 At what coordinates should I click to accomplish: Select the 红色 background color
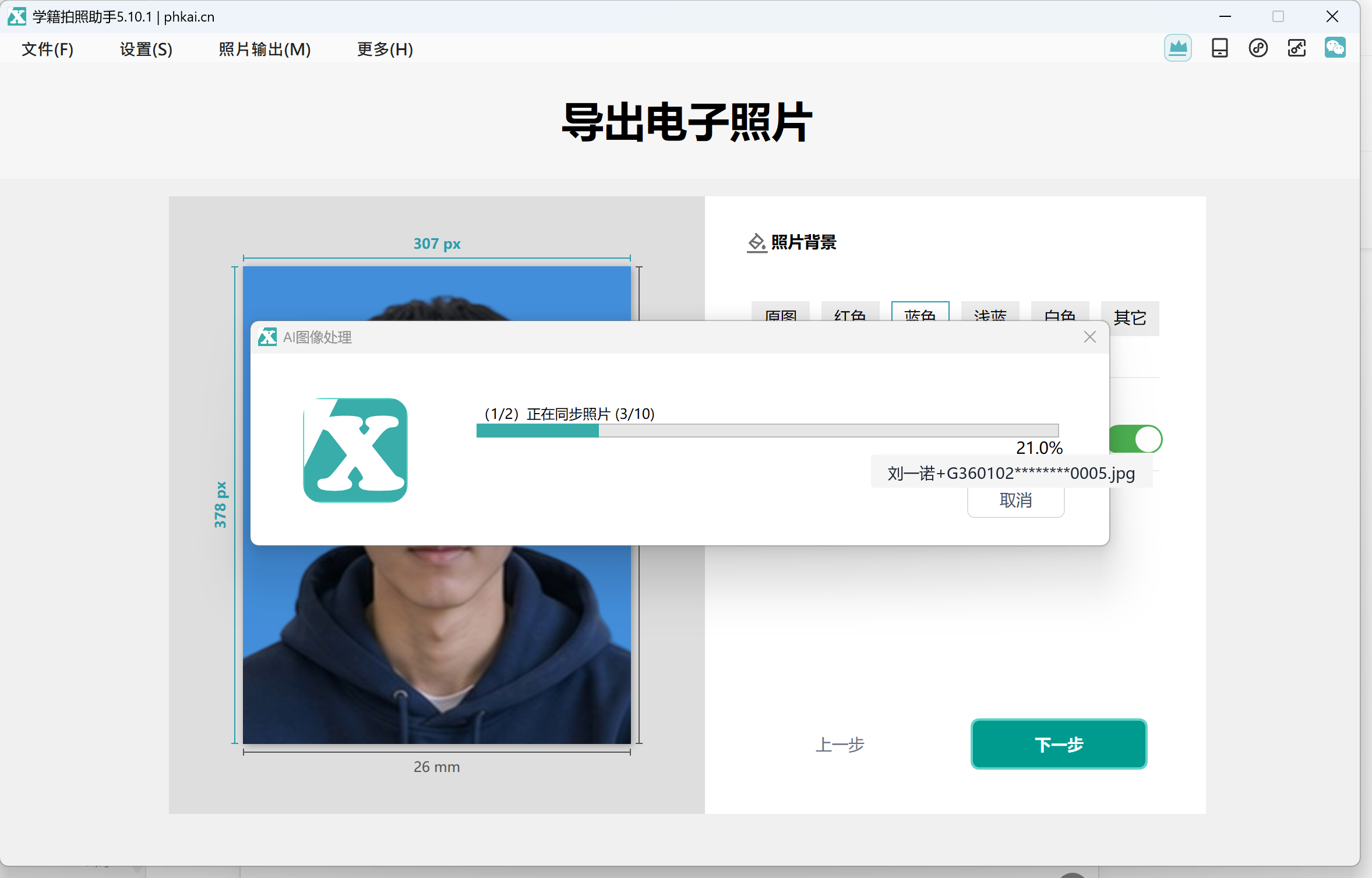coord(850,311)
